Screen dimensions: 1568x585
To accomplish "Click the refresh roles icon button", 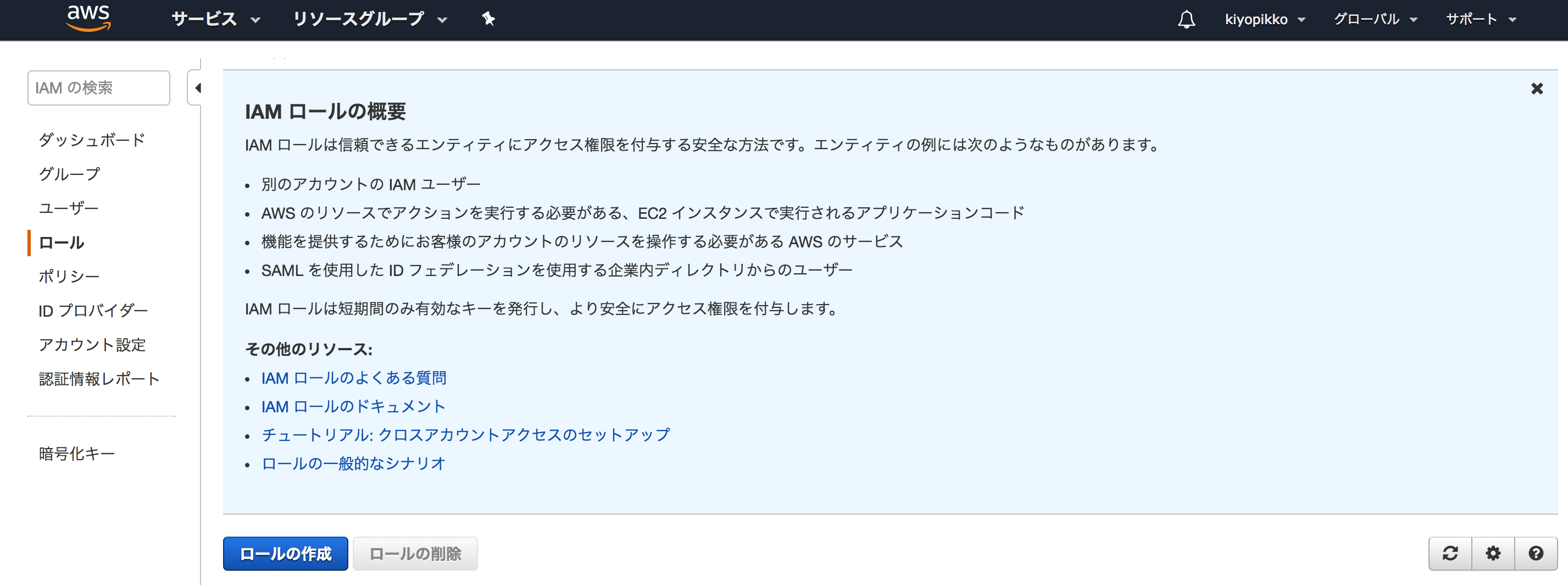I will (1450, 553).
